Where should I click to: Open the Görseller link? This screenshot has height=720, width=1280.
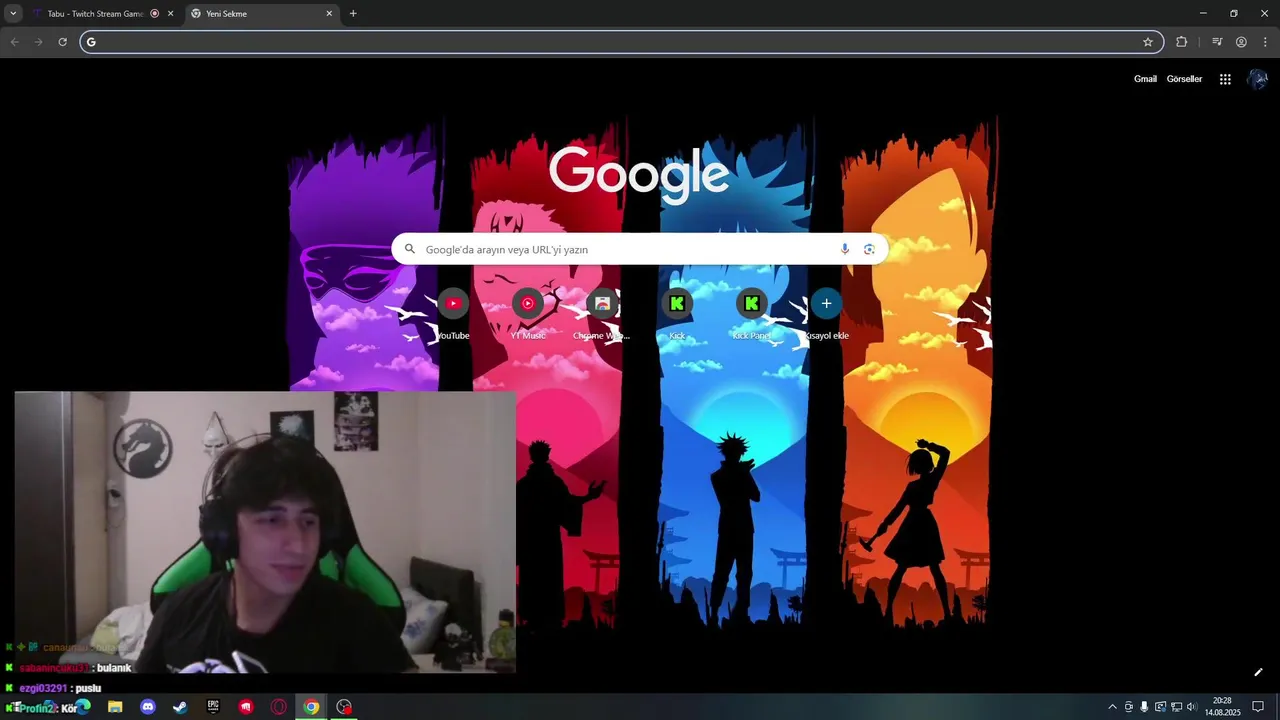click(1184, 79)
